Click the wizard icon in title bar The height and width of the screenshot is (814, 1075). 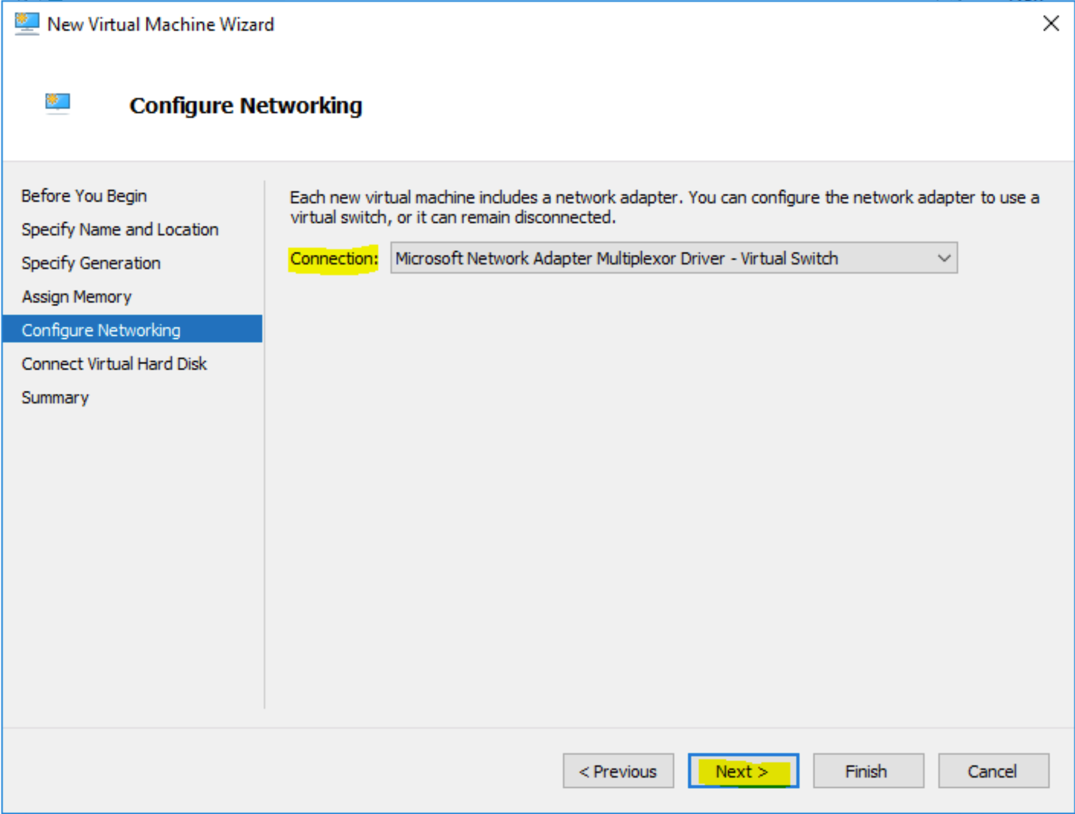27,24
